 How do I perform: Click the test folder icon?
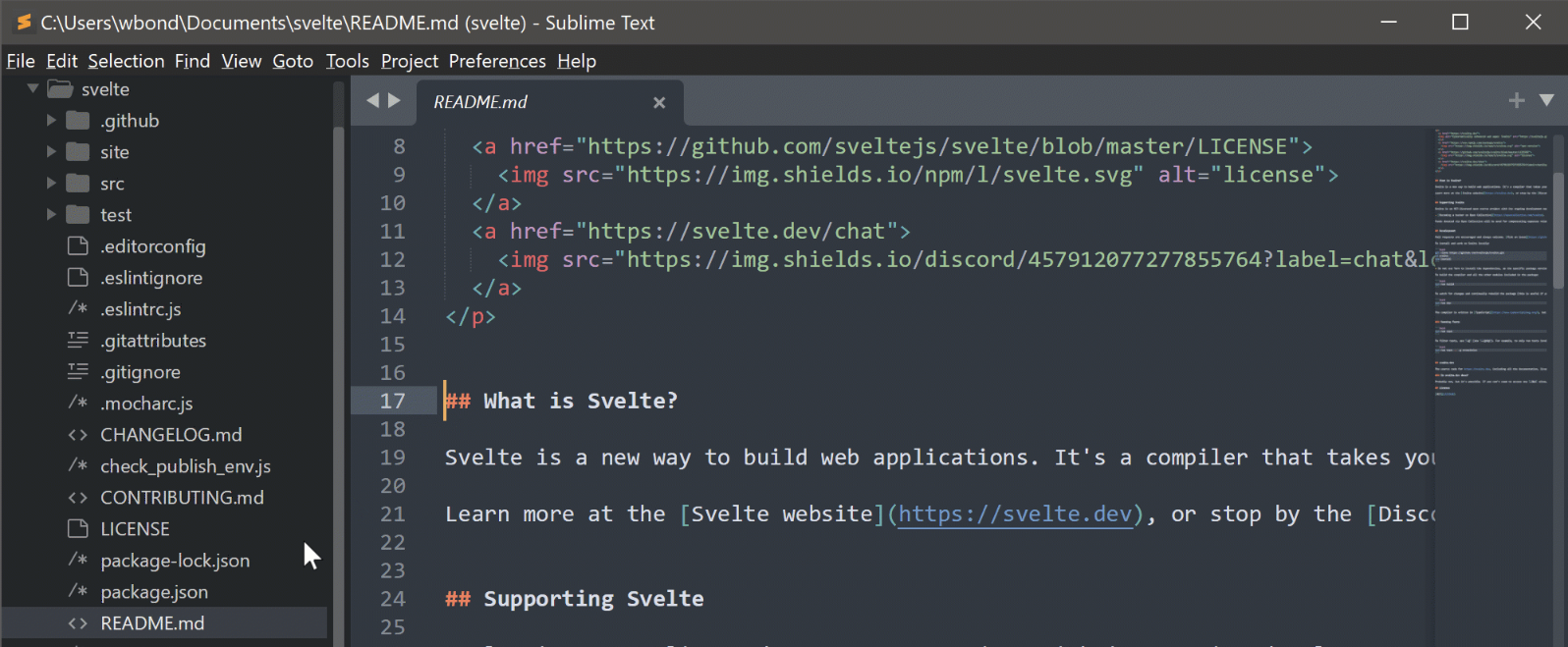78,214
